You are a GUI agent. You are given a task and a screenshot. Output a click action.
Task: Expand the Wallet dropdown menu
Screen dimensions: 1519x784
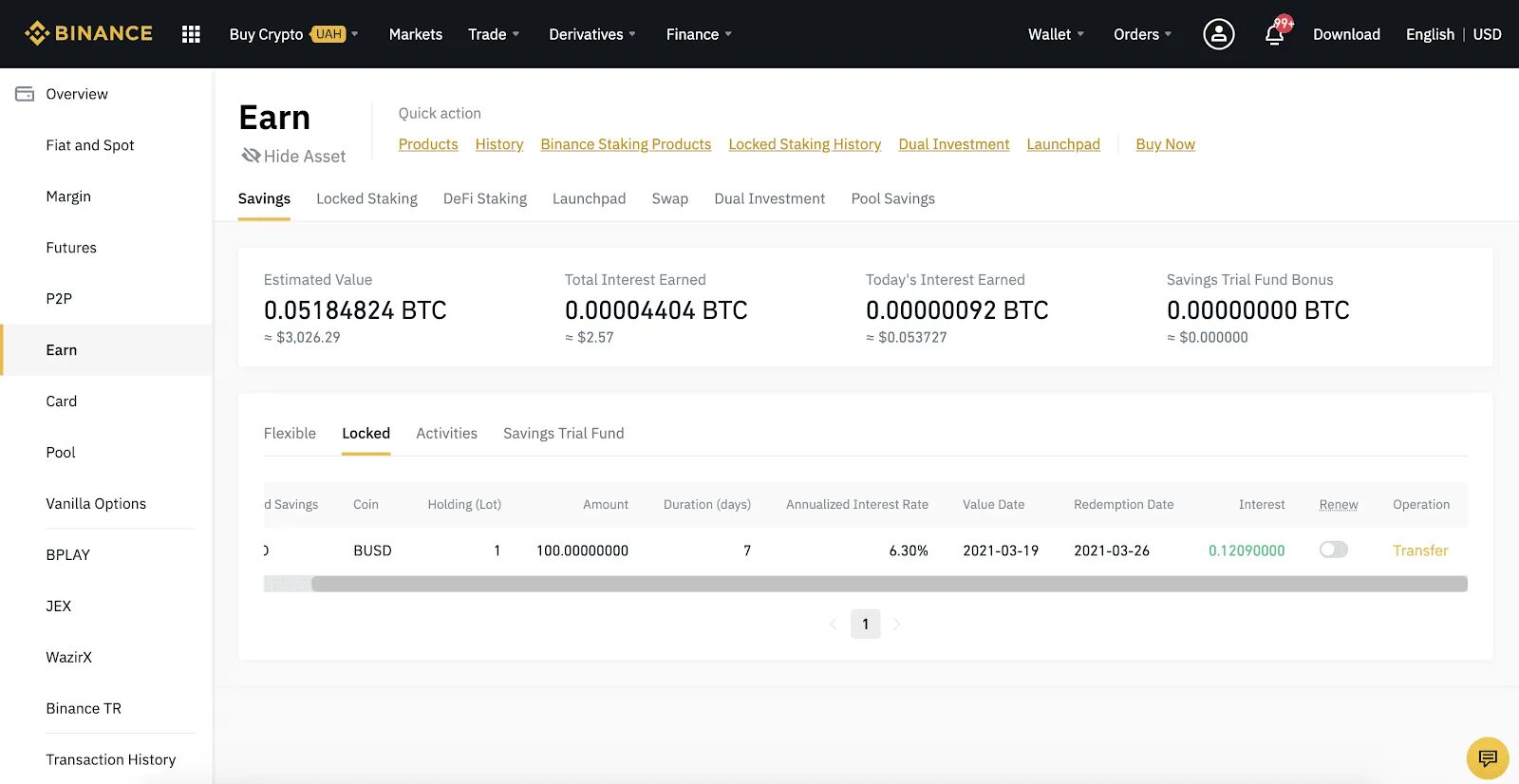click(1056, 34)
